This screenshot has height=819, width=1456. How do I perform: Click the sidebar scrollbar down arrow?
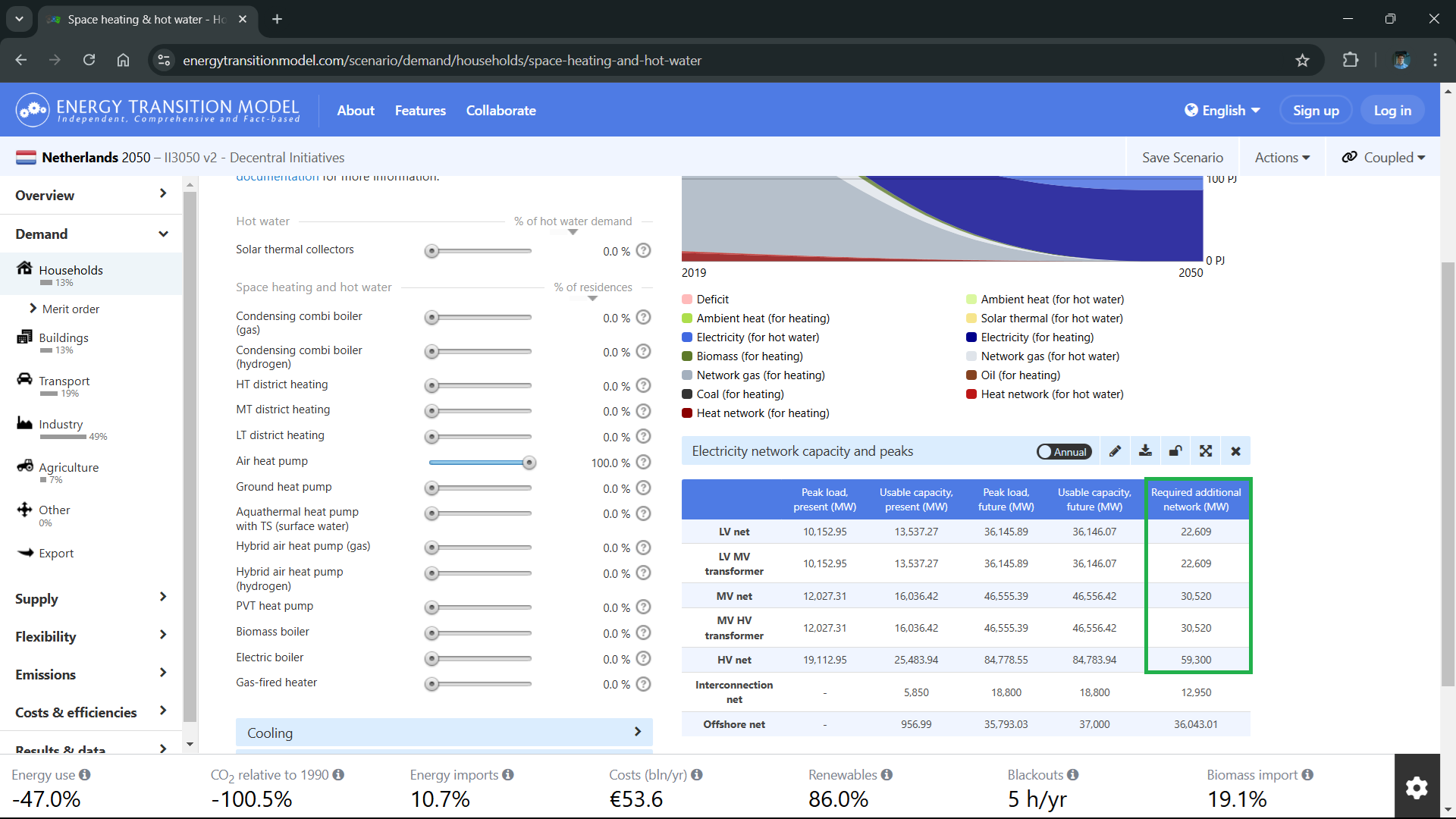tap(190, 745)
